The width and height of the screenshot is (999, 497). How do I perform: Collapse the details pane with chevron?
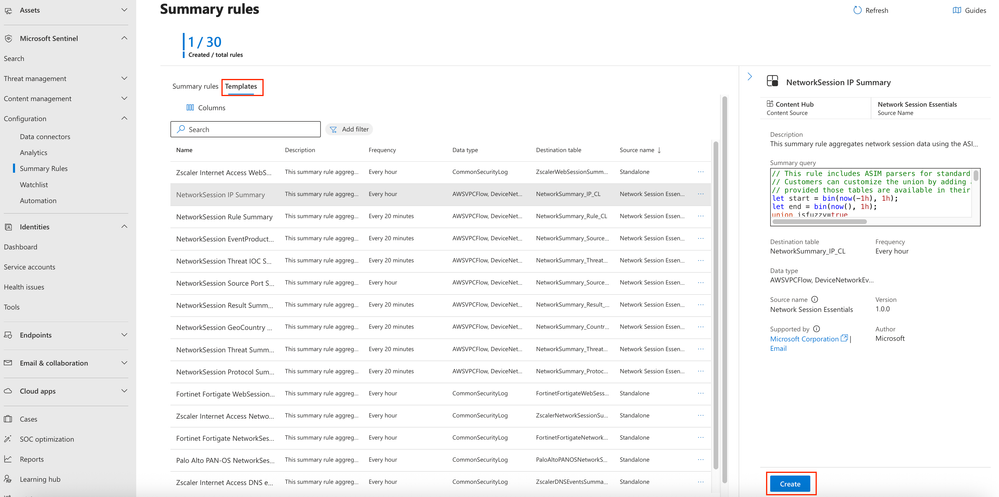click(750, 76)
